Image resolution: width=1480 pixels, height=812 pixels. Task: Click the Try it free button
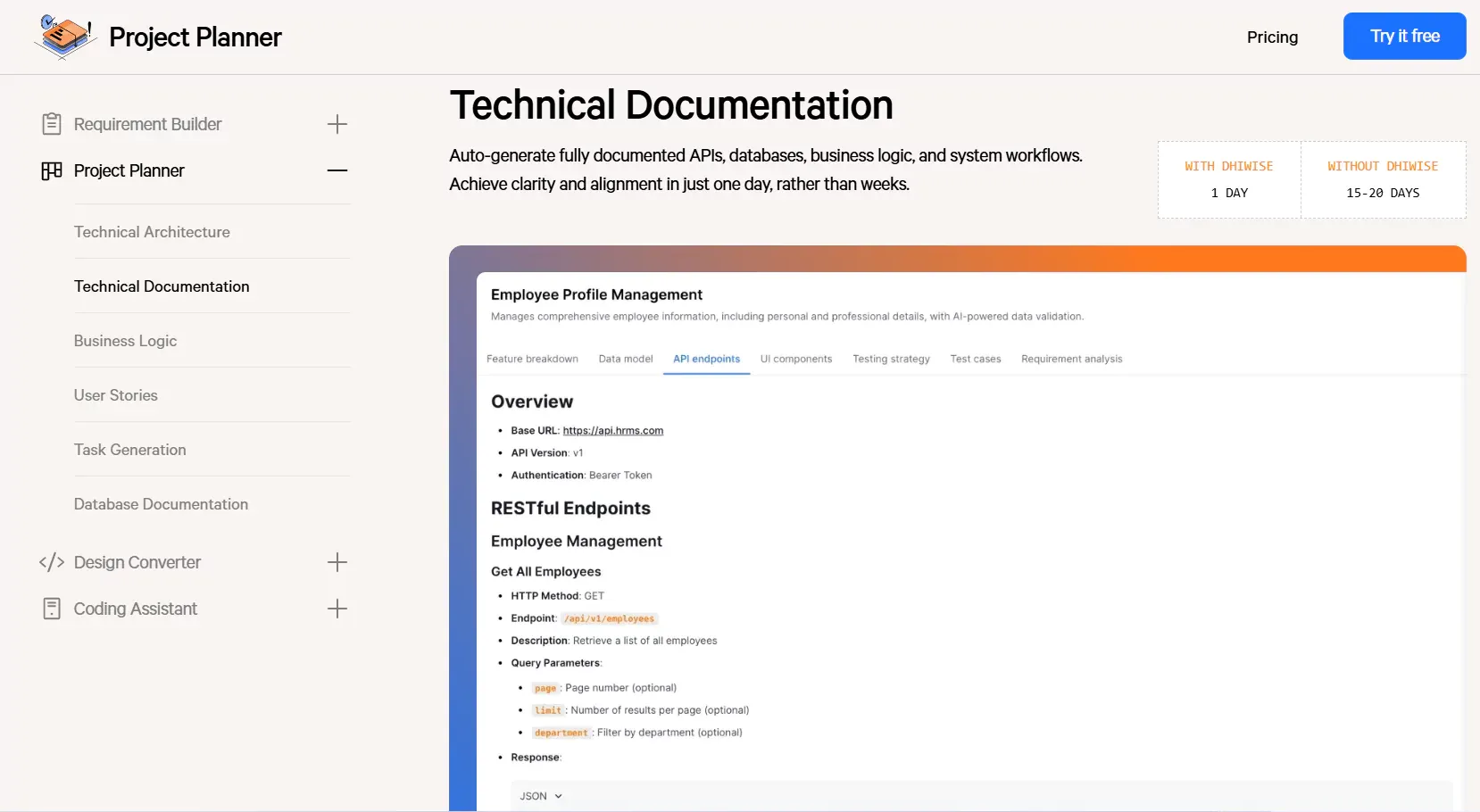tap(1405, 37)
